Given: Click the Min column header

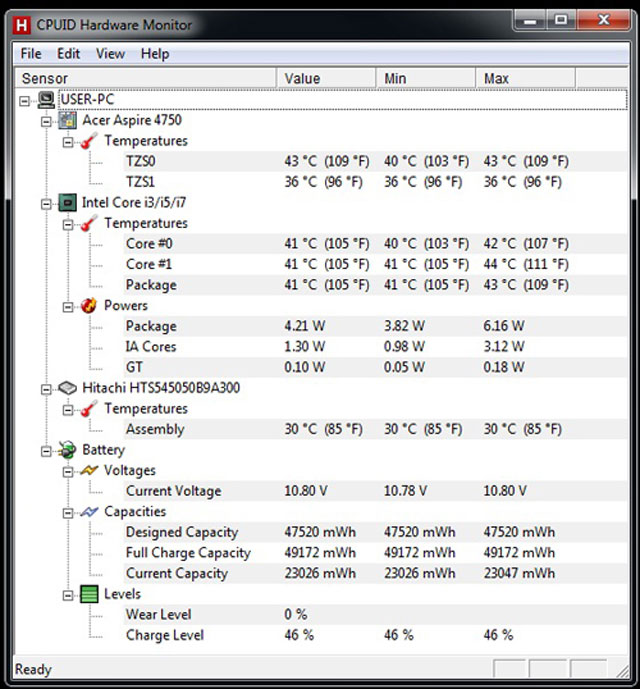Looking at the screenshot, I should [426, 78].
